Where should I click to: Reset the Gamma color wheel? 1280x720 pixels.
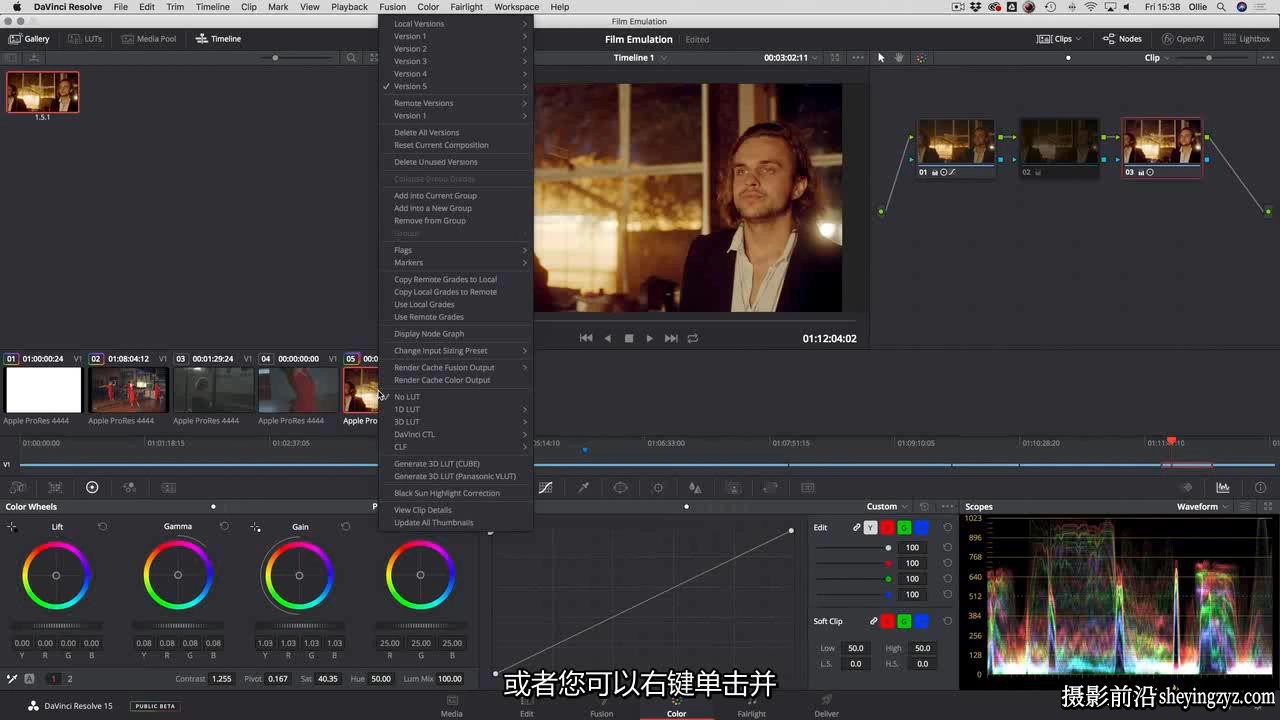224,526
